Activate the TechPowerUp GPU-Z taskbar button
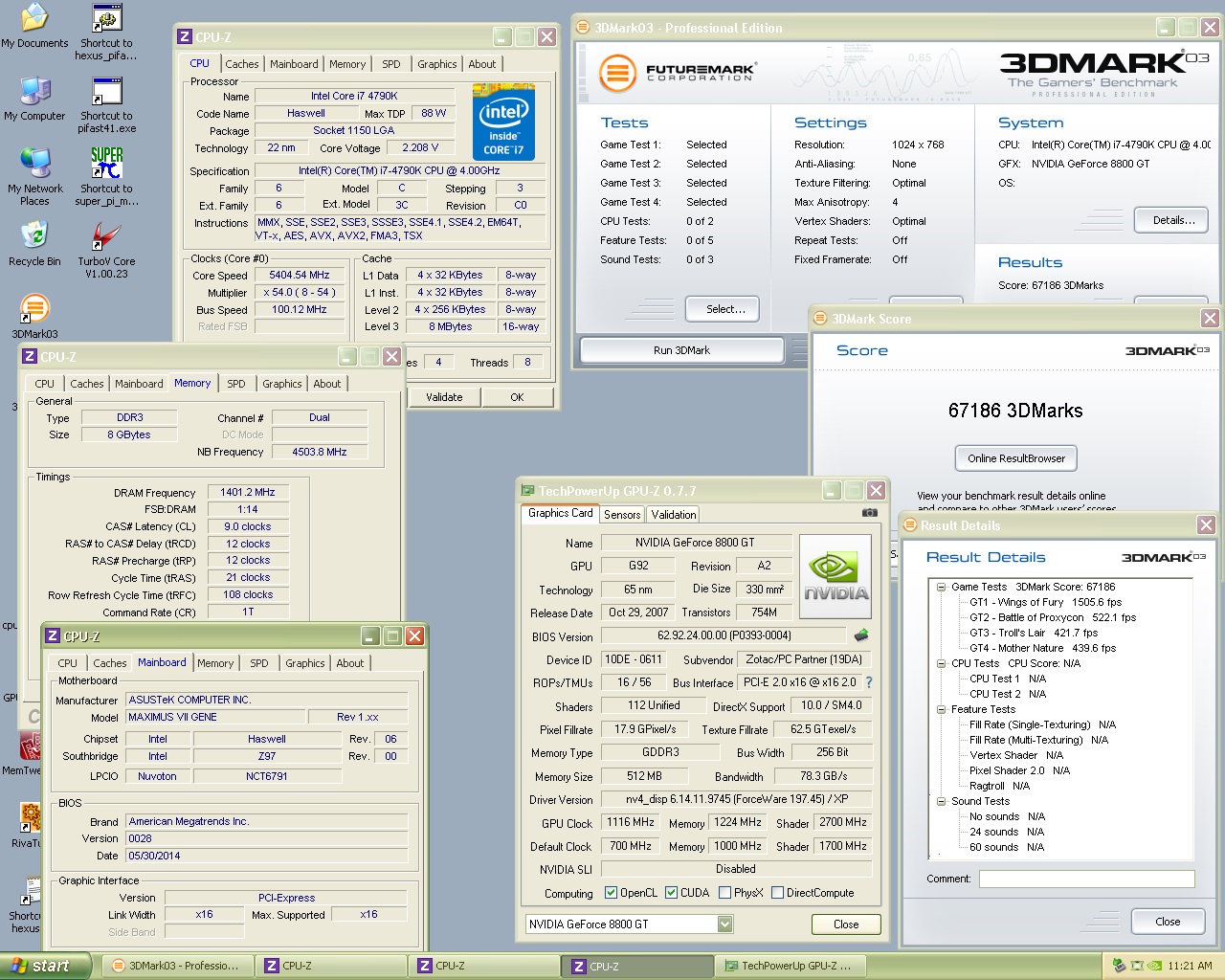The image size is (1225, 980). pyautogui.click(x=790, y=966)
